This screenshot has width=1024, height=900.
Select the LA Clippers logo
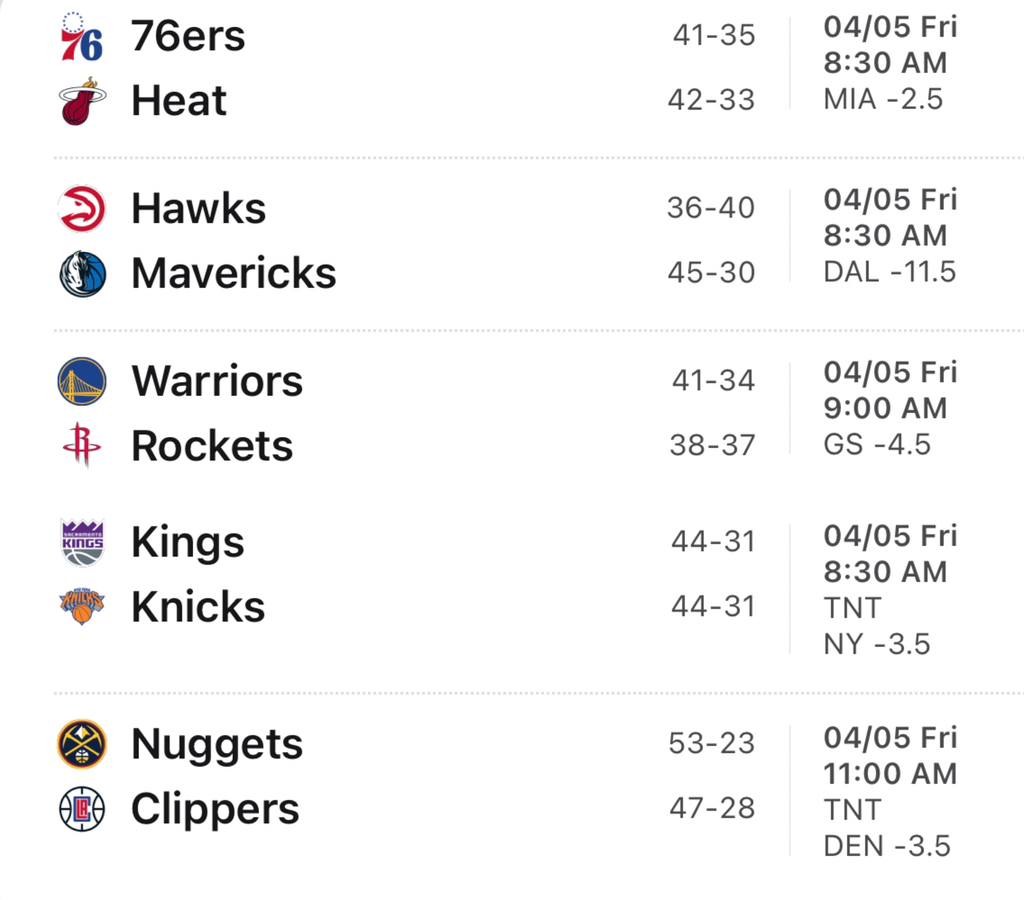(81, 809)
